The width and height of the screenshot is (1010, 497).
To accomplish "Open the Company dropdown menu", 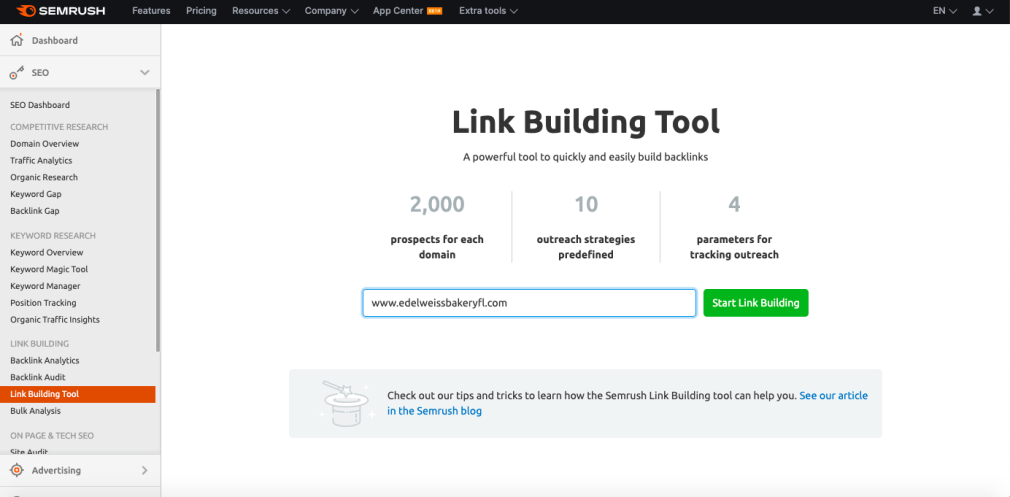I will pos(331,11).
